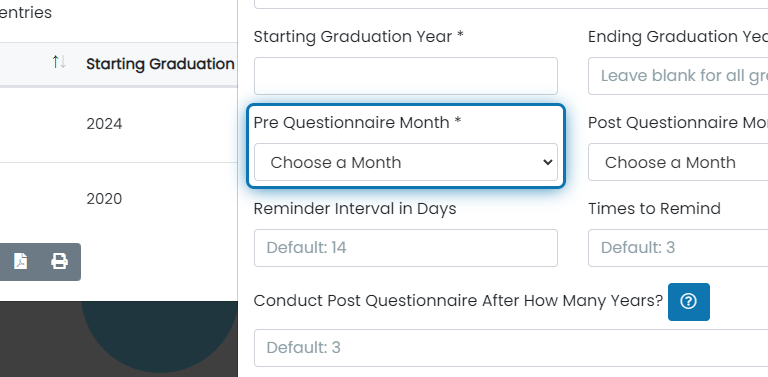This screenshot has width=768, height=377.
Task: Click the Ending Graduation Year input
Action: tap(678, 76)
